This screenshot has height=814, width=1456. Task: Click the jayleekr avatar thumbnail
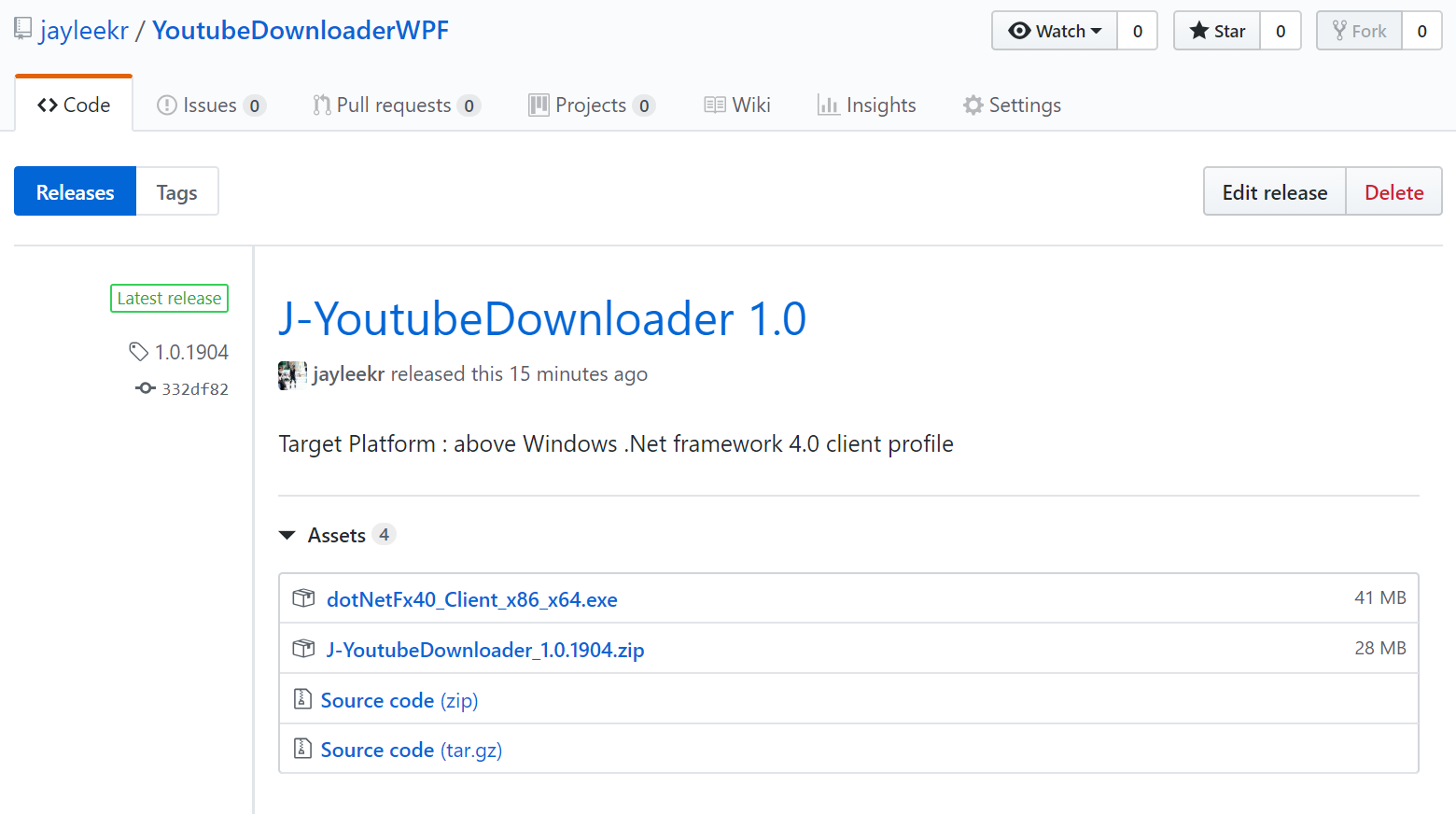[292, 374]
